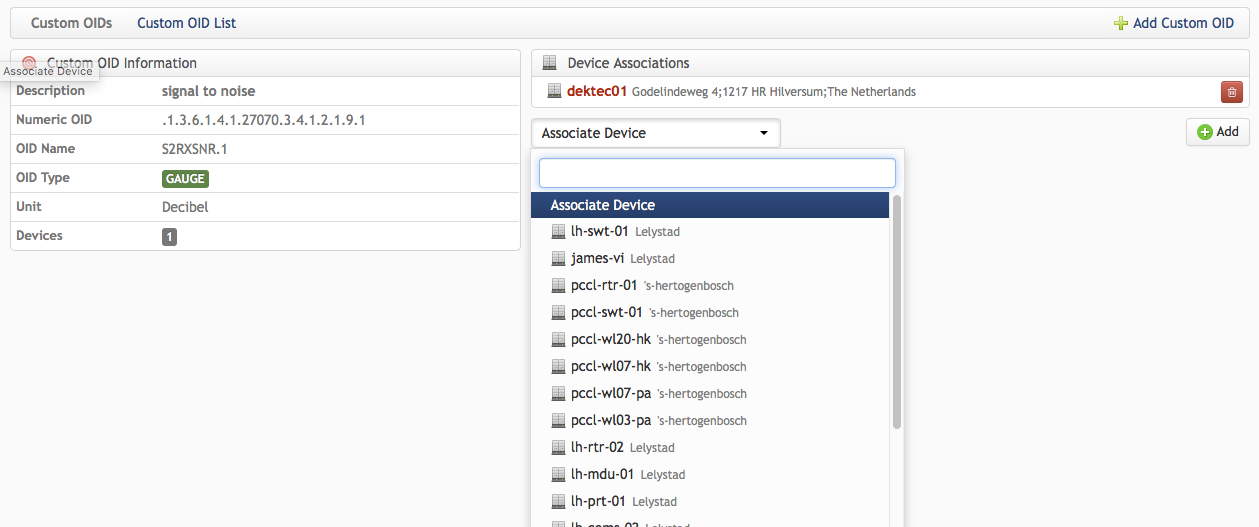Choose lh-mdu-01 Lelystad in the dropdown

(710, 474)
